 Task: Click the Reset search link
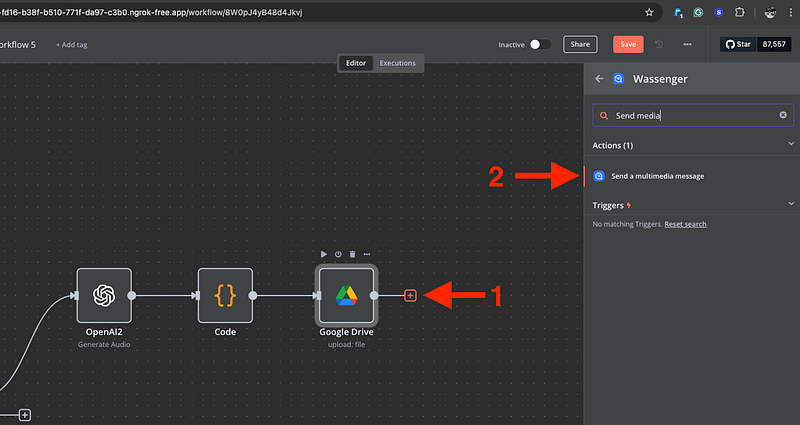(x=685, y=224)
